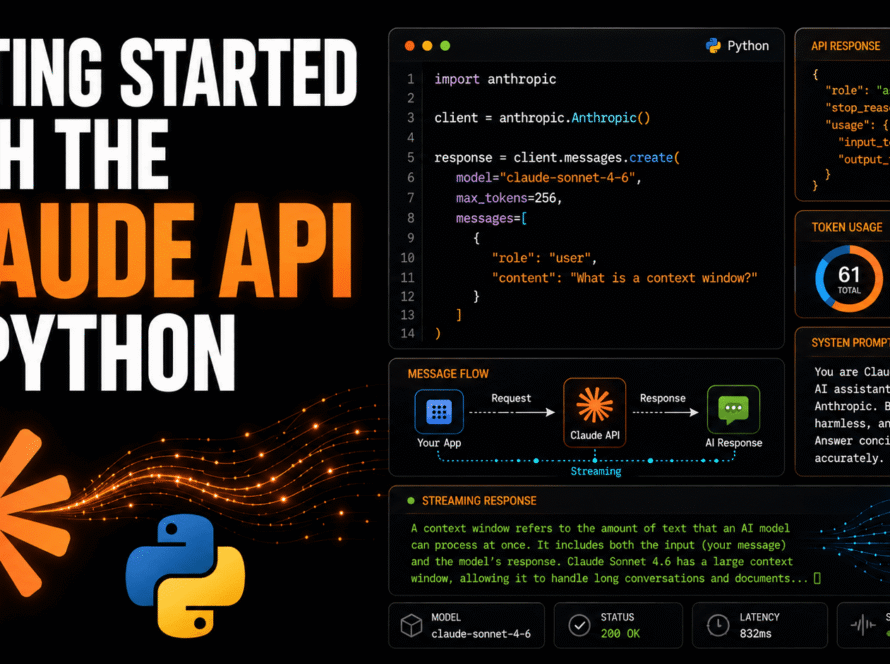Click the cube icon in the Model card
890x664 pixels.
(412, 626)
